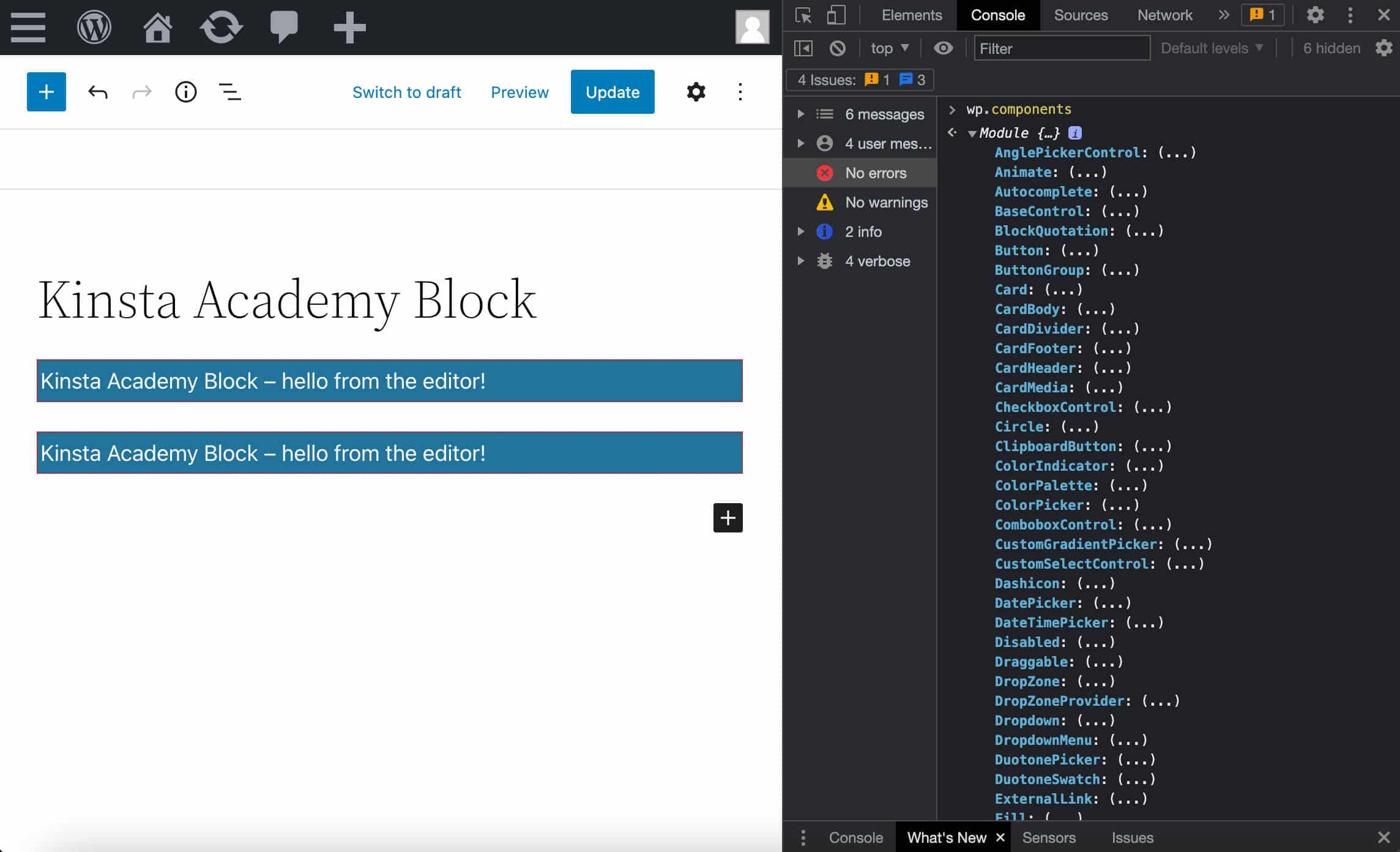Open the document info panel icon
Screen dimensions: 1400x852
pyautogui.click(x=186, y=91)
